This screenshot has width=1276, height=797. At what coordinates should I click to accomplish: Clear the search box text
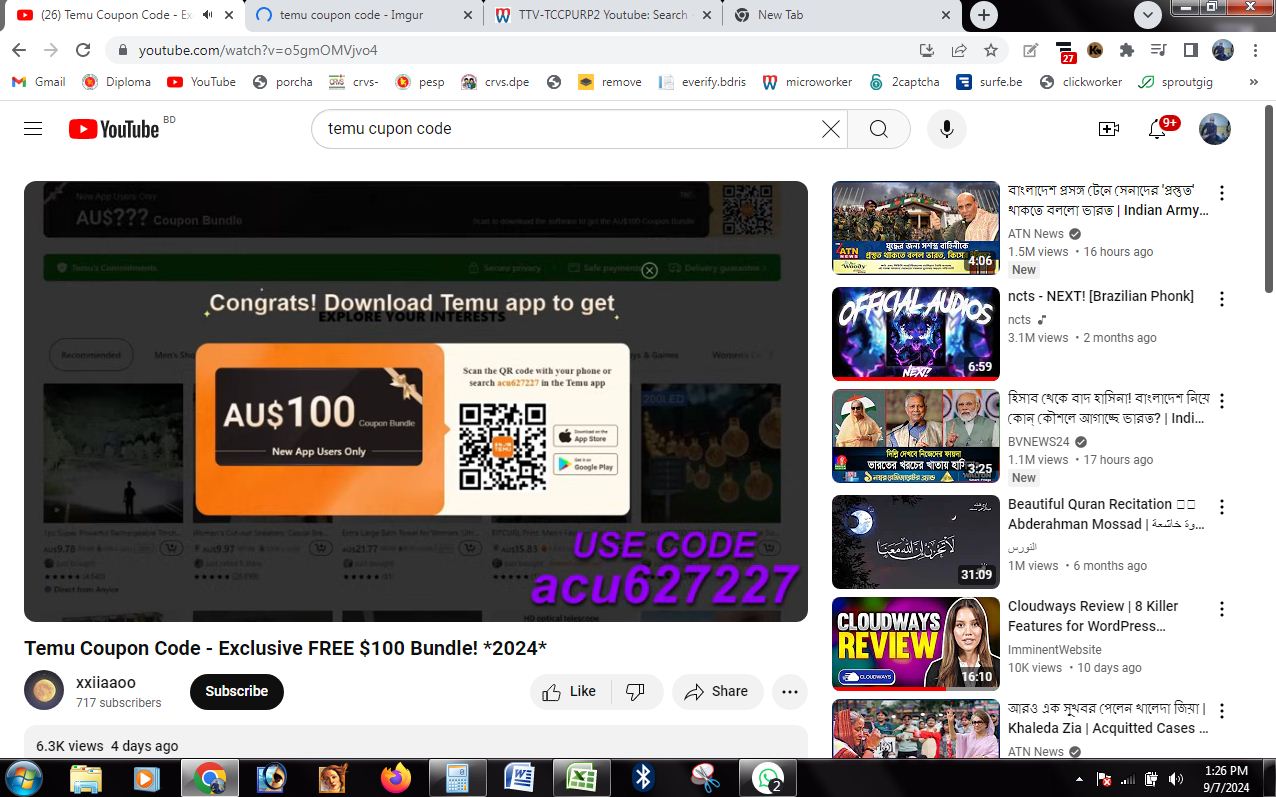coord(830,128)
